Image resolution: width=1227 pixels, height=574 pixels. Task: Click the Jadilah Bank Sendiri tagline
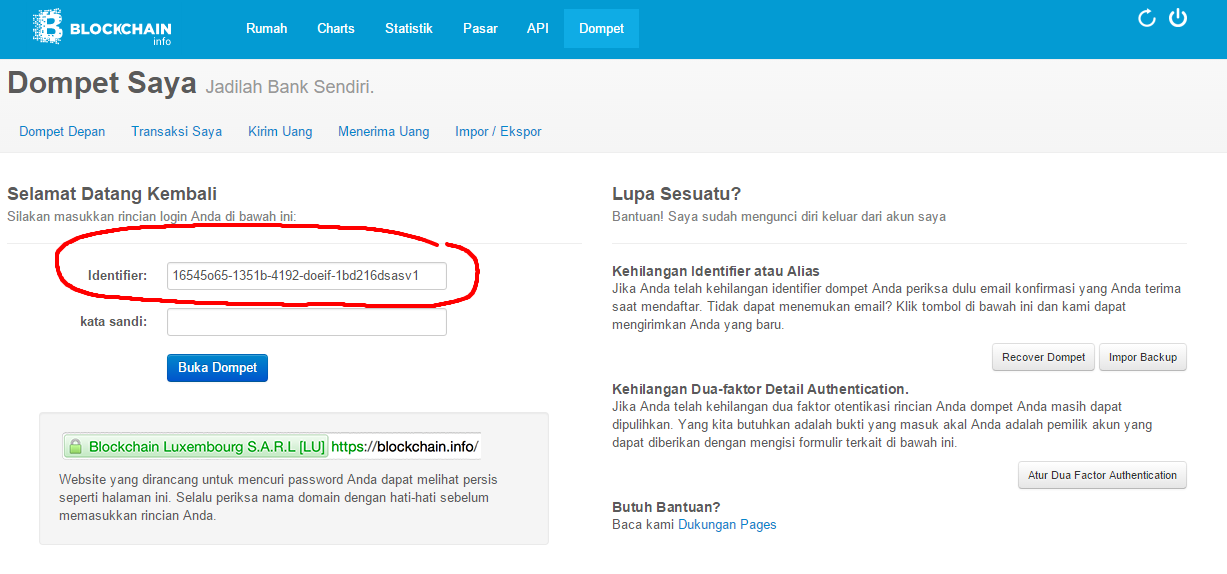(290, 87)
